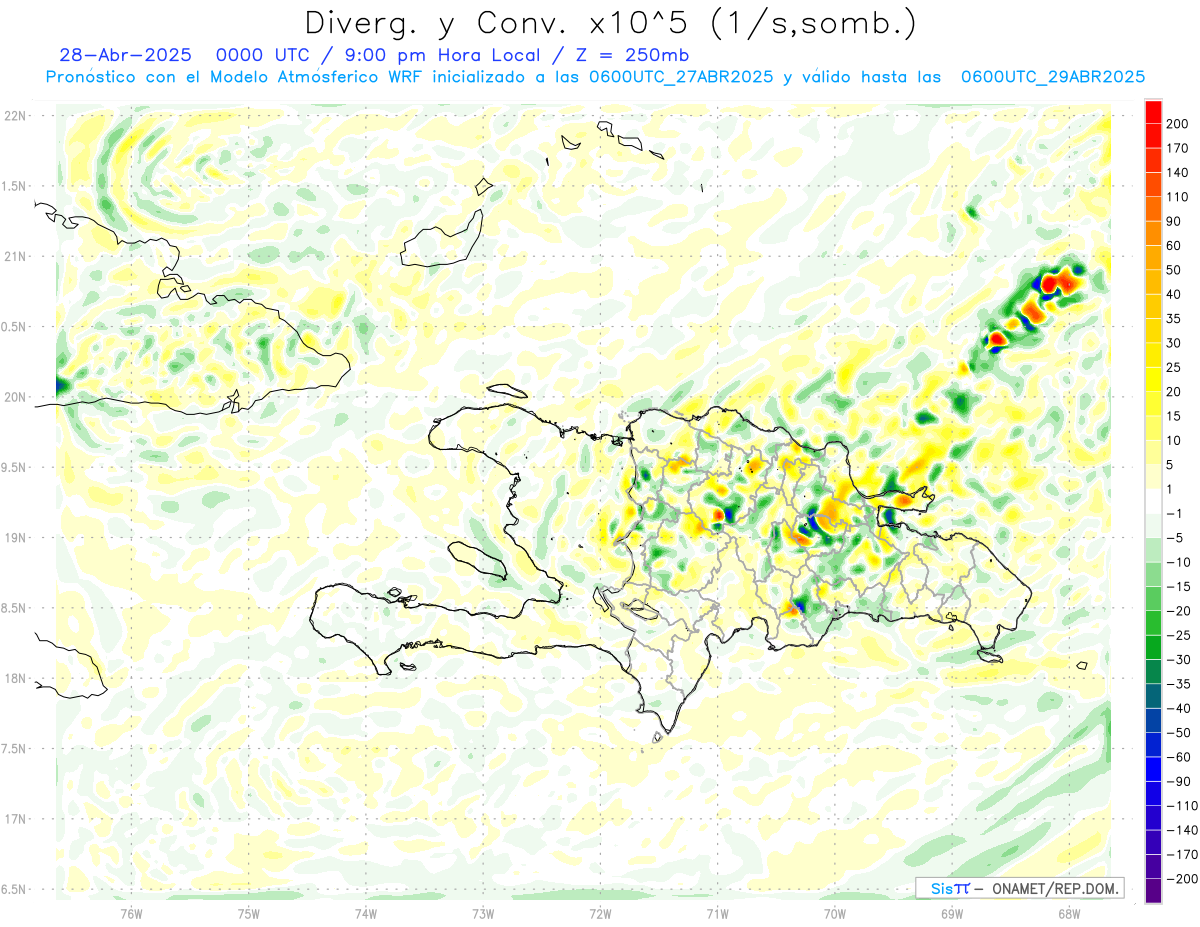1200x927 pixels.
Task: Click the white color bar segment between 1 and -1
Action: (x=1153, y=502)
